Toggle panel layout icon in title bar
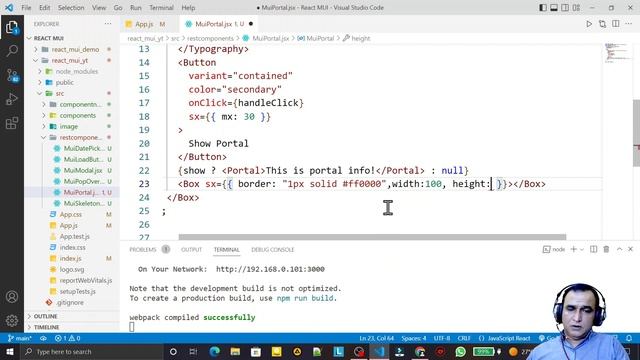 554,8
